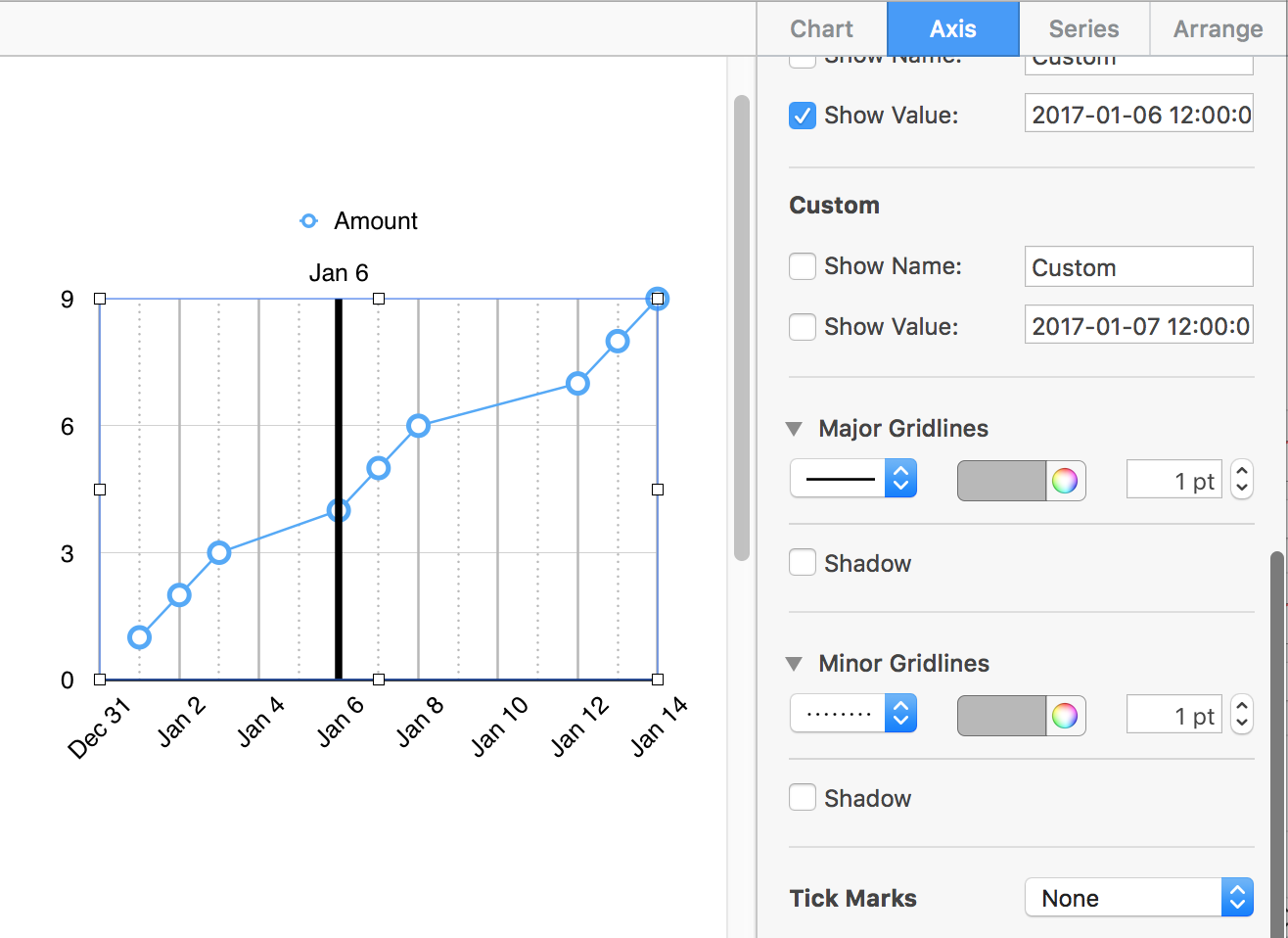Image resolution: width=1288 pixels, height=938 pixels.
Task: Click the data point at chart top-right
Action: coord(658,299)
